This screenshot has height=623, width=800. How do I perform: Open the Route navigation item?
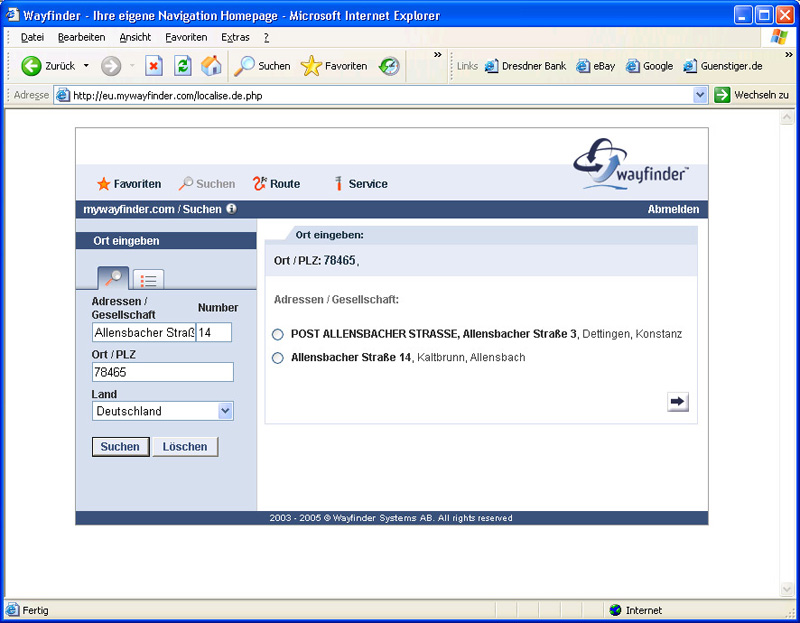(x=276, y=184)
